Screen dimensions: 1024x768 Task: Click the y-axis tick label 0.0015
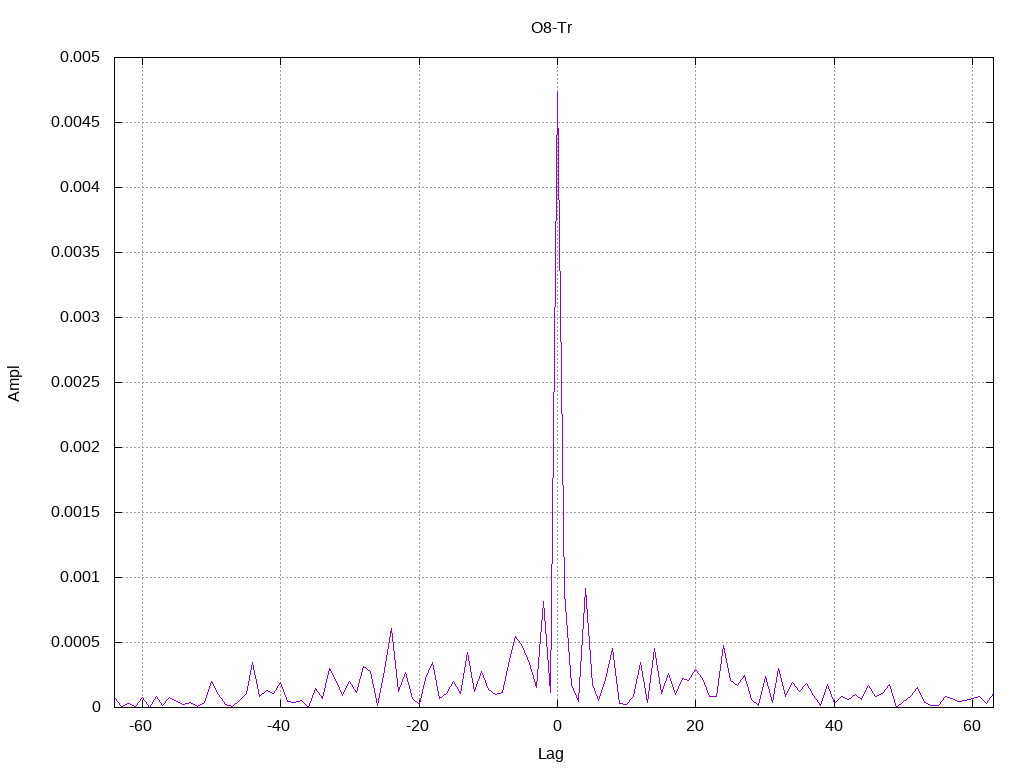coord(76,512)
